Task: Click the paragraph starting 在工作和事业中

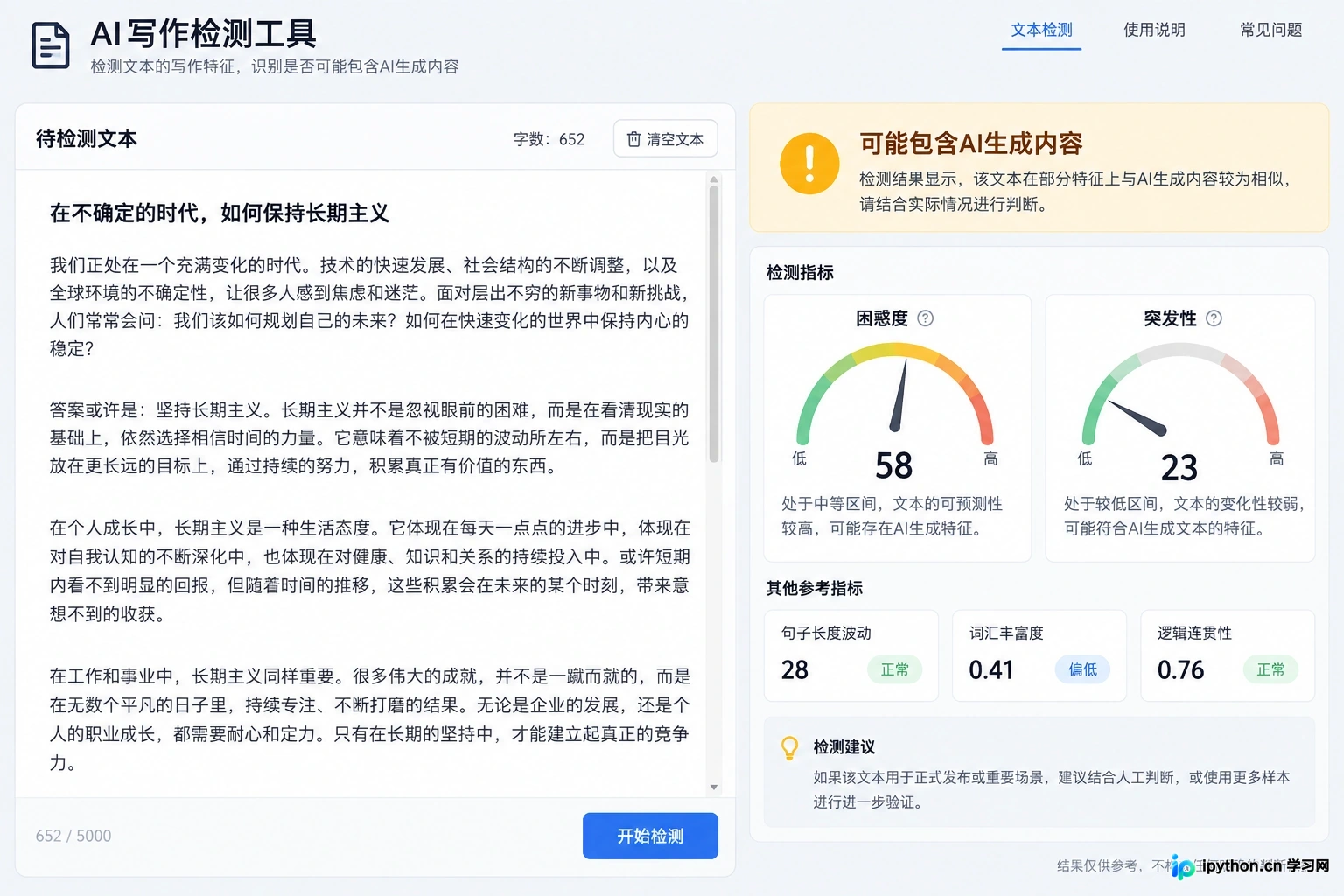Action: tap(369, 719)
